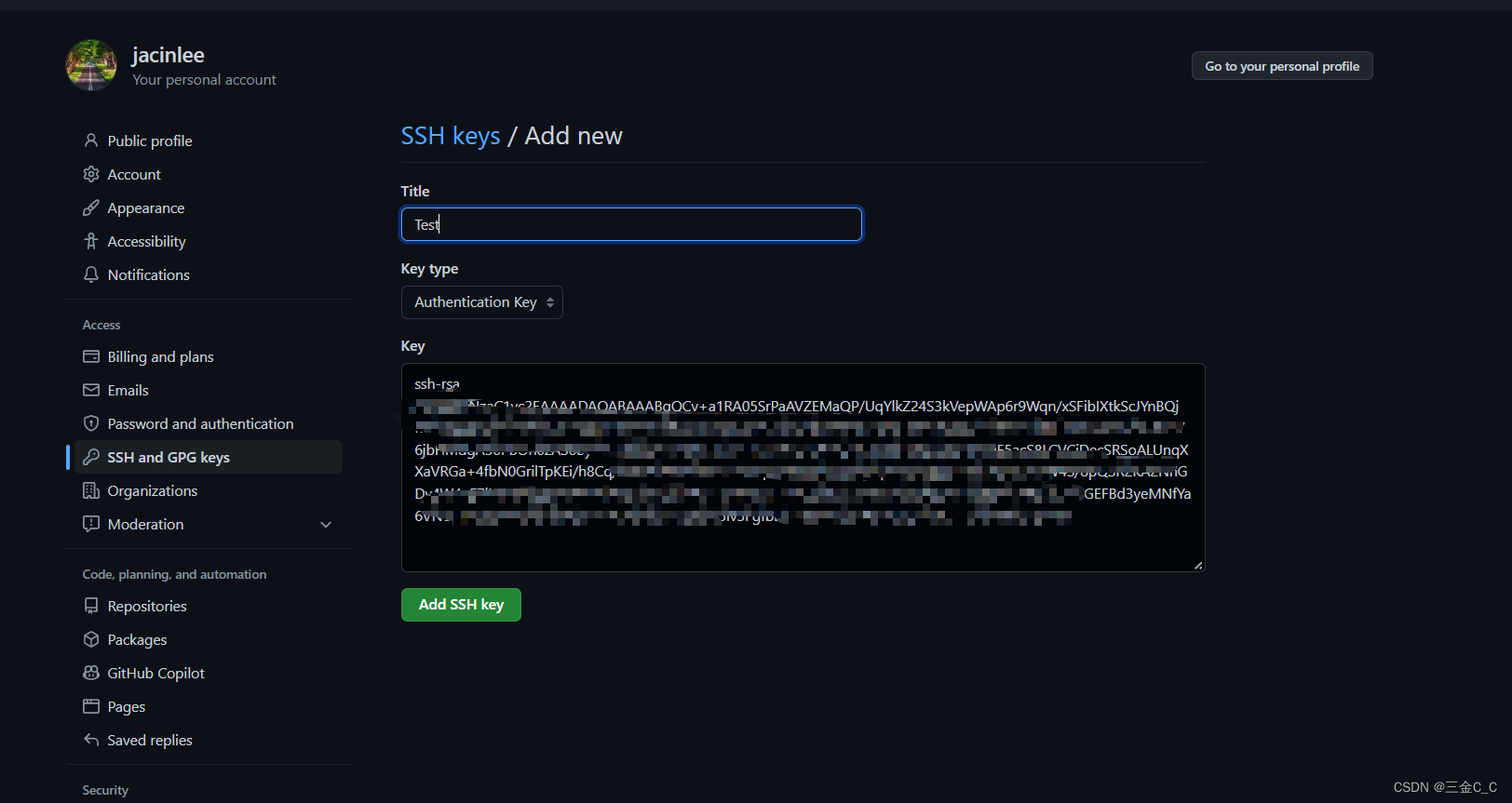
Task: Select SSH and GPG keys item
Action: pyautogui.click(x=209, y=457)
